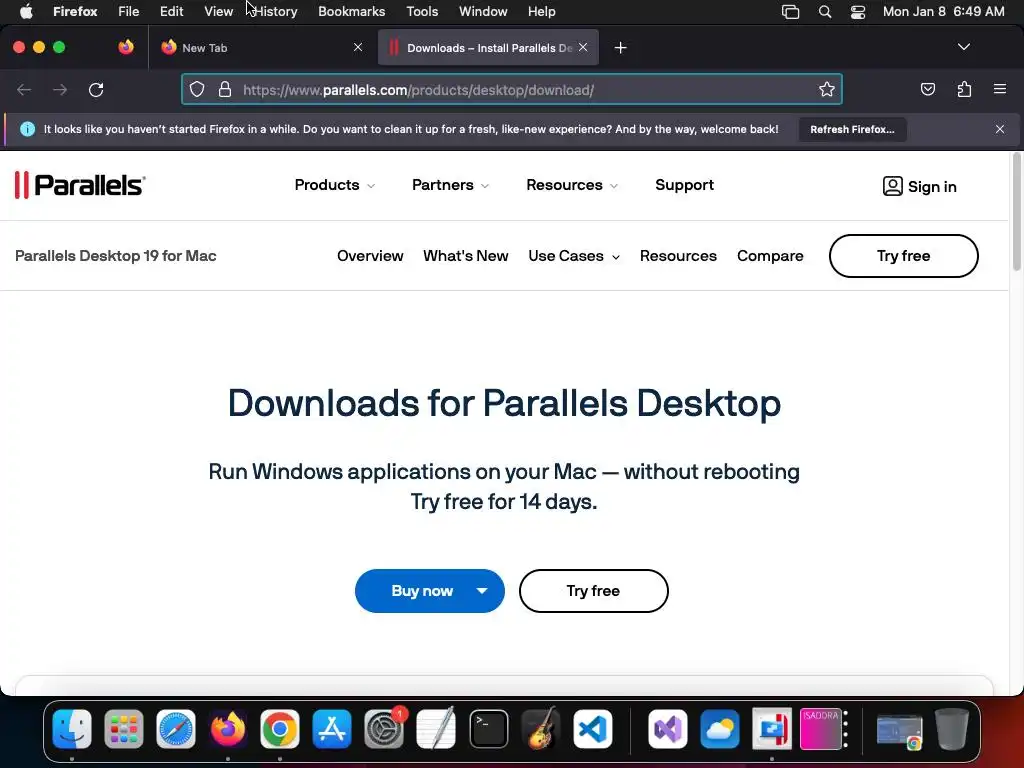Open the Tools menu
Image resolution: width=1024 pixels, height=768 pixels.
422,12
